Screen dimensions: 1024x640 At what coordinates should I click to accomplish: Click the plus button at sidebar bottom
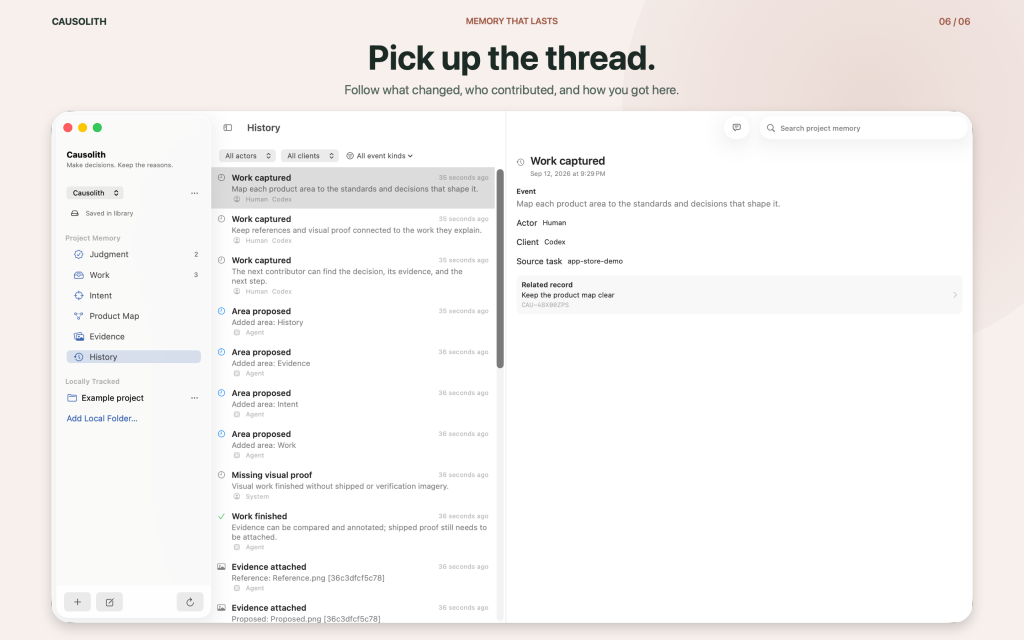click(x=77, y=602)
